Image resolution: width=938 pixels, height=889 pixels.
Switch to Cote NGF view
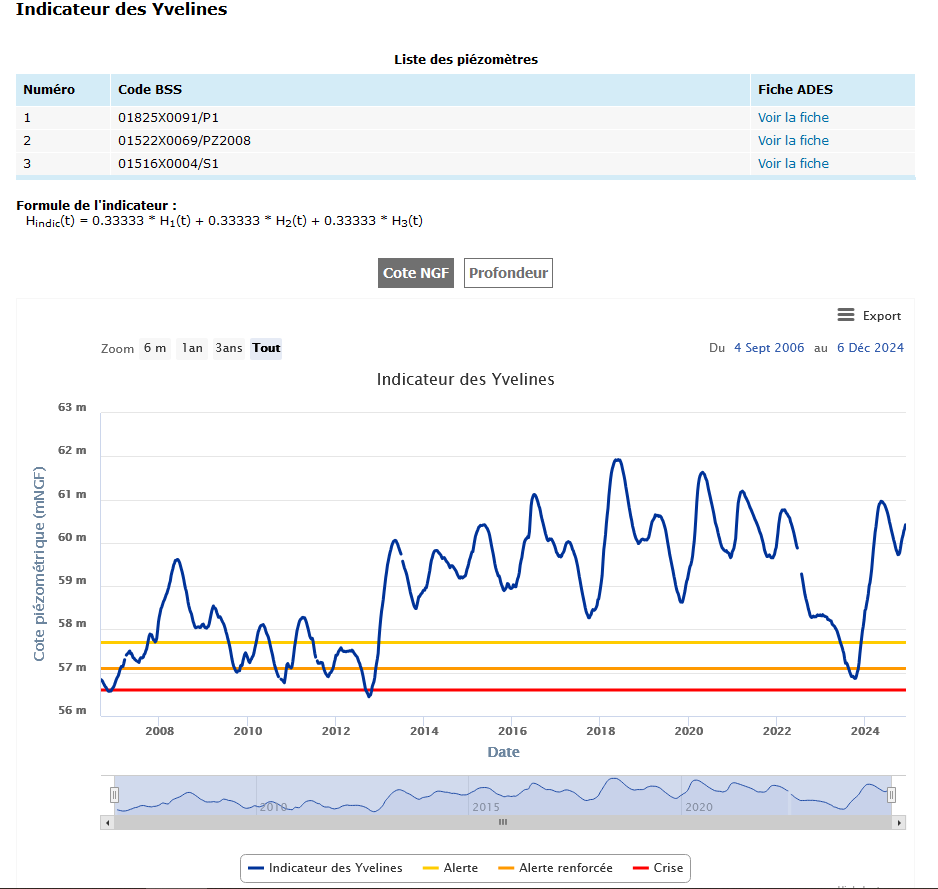pos(417,273)
